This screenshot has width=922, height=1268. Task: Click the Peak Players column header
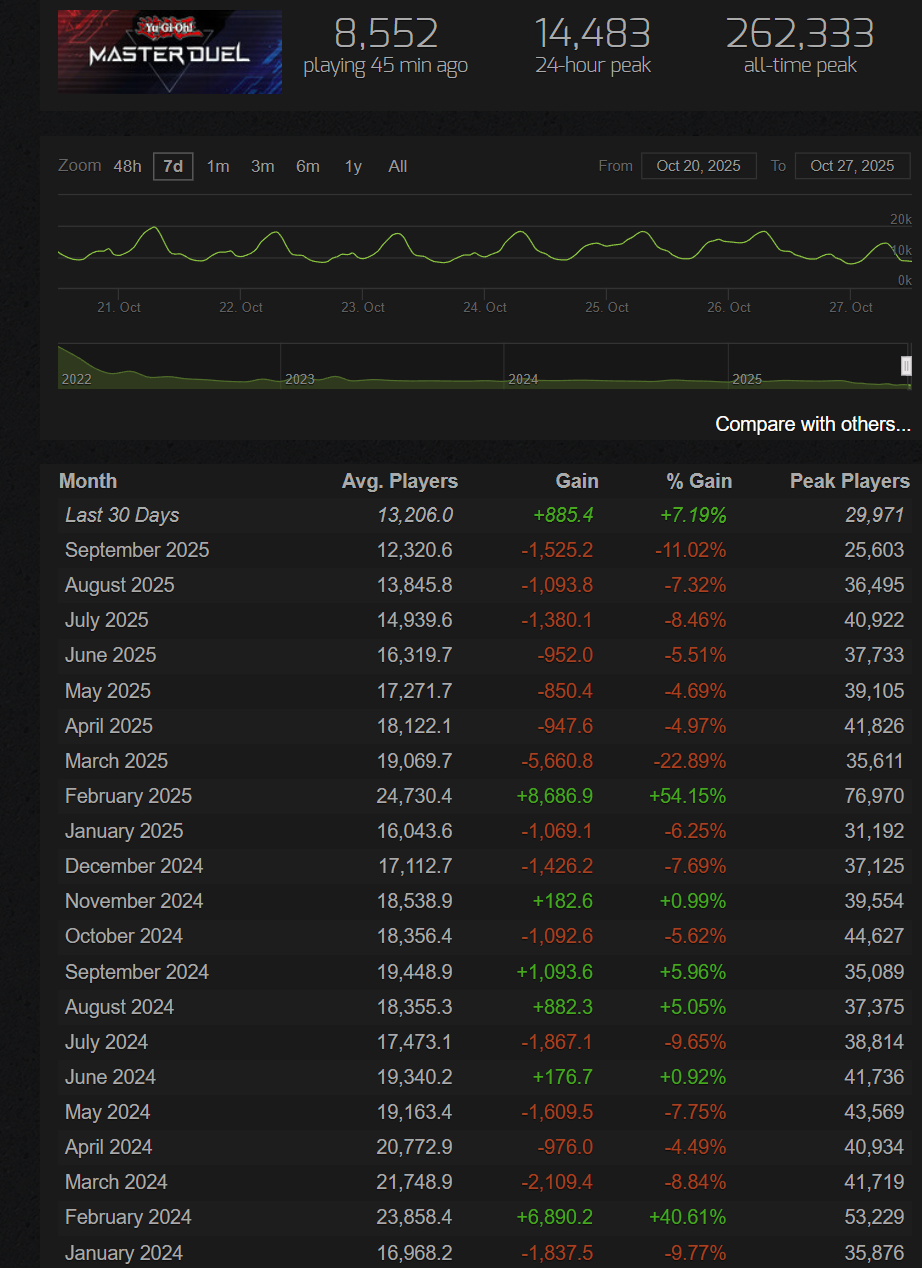pos(850,481)
